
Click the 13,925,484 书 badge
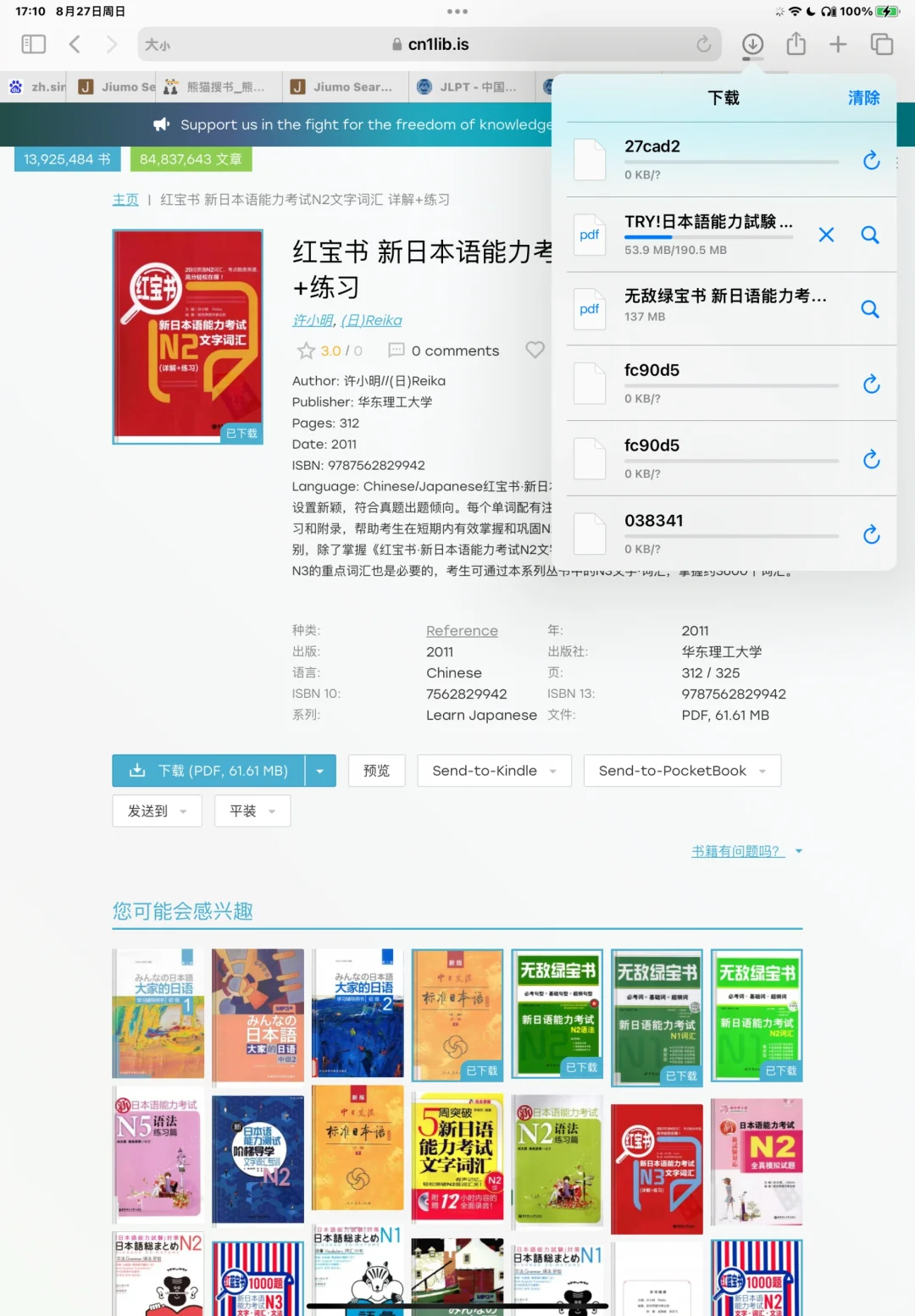pos(67,159)
